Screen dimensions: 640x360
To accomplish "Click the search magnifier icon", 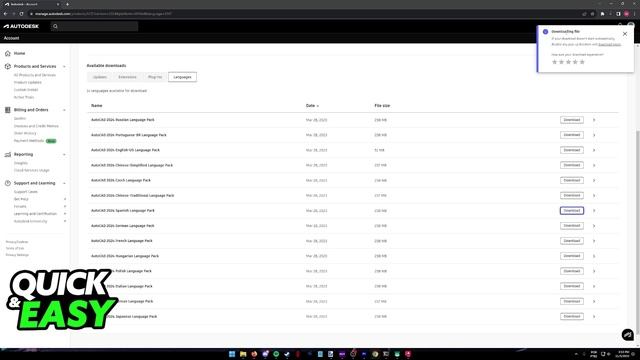I will tap(56, 27).
